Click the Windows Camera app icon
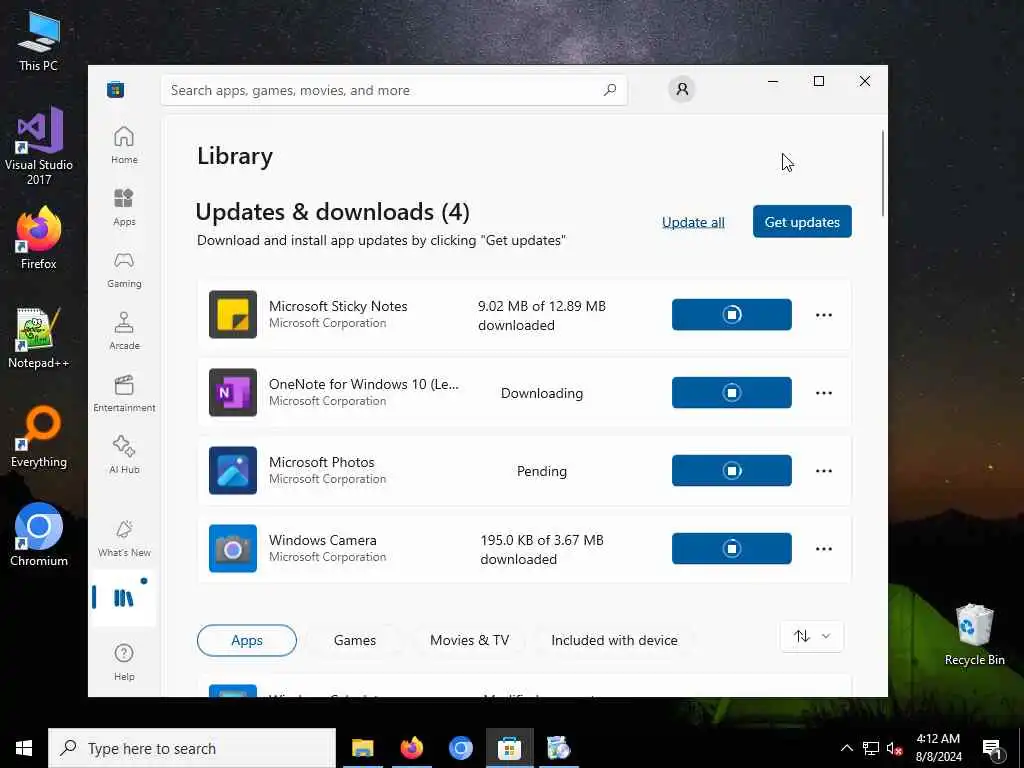This screenshot has height=768, width=1024. click(232, 549)
